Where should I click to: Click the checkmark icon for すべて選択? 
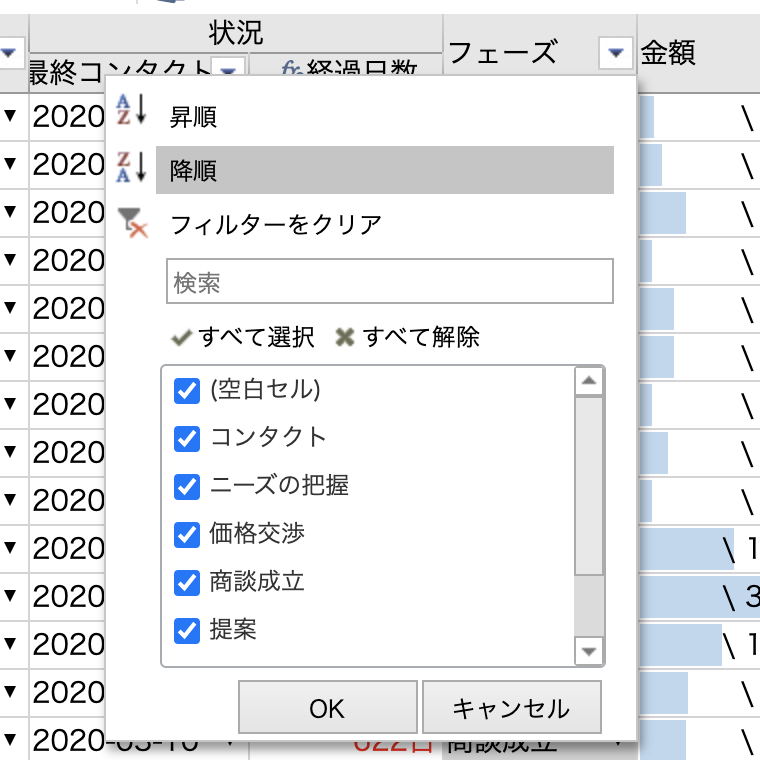coord(181,338)
